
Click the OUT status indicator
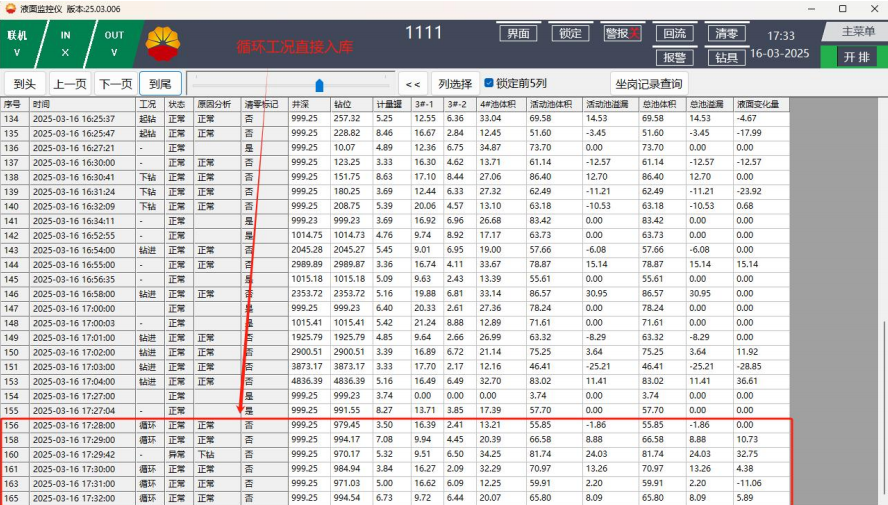114,44
